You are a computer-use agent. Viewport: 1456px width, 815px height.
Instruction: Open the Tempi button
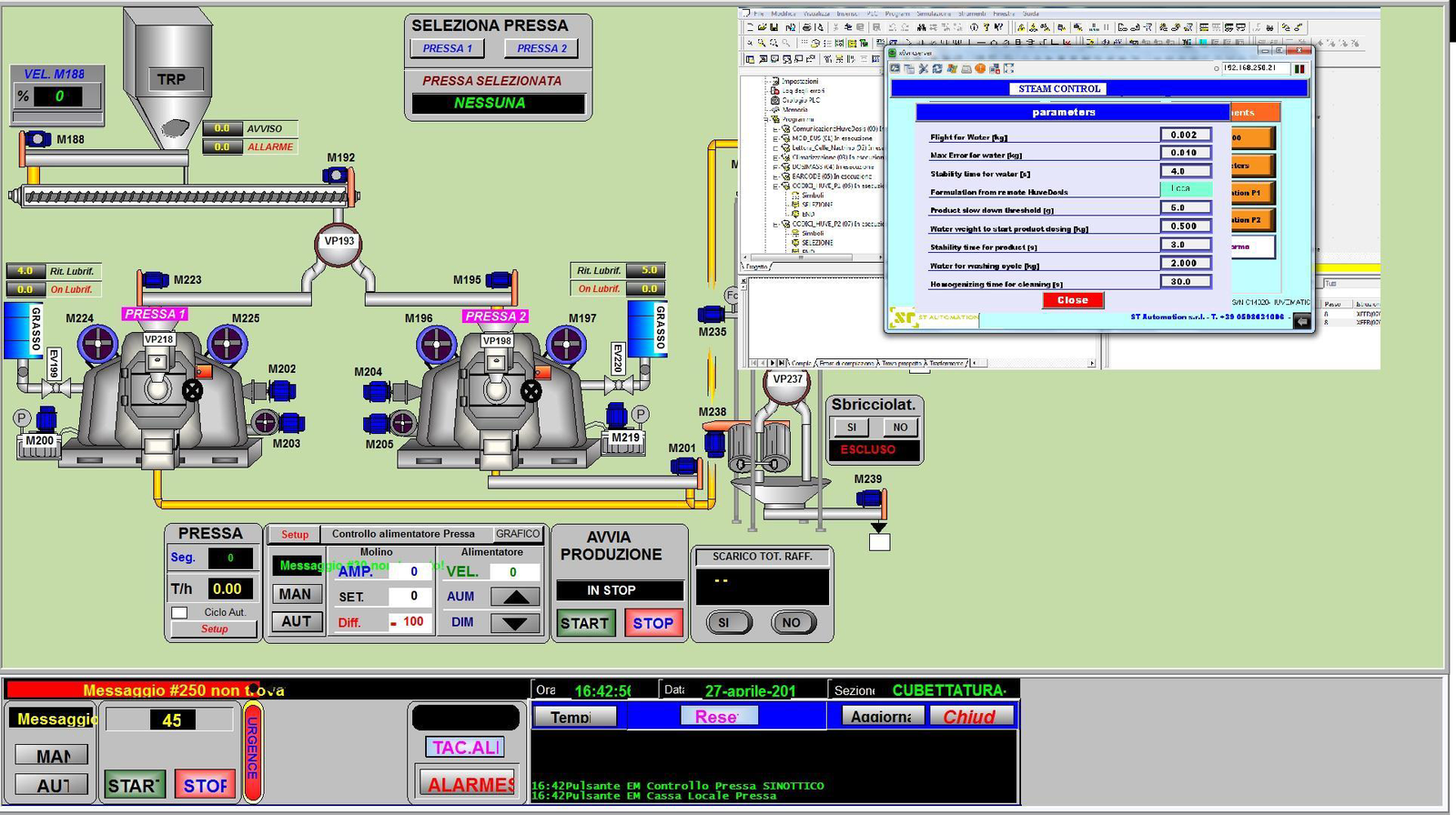574,717
